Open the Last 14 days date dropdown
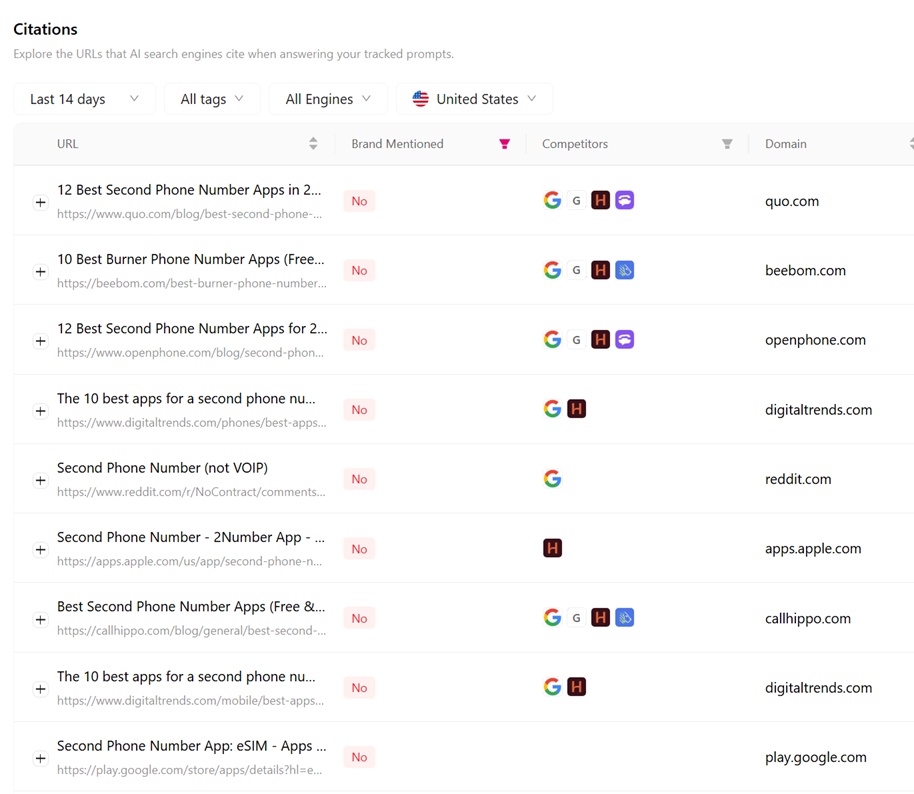 pyautogui.click(x=84, y=99)
